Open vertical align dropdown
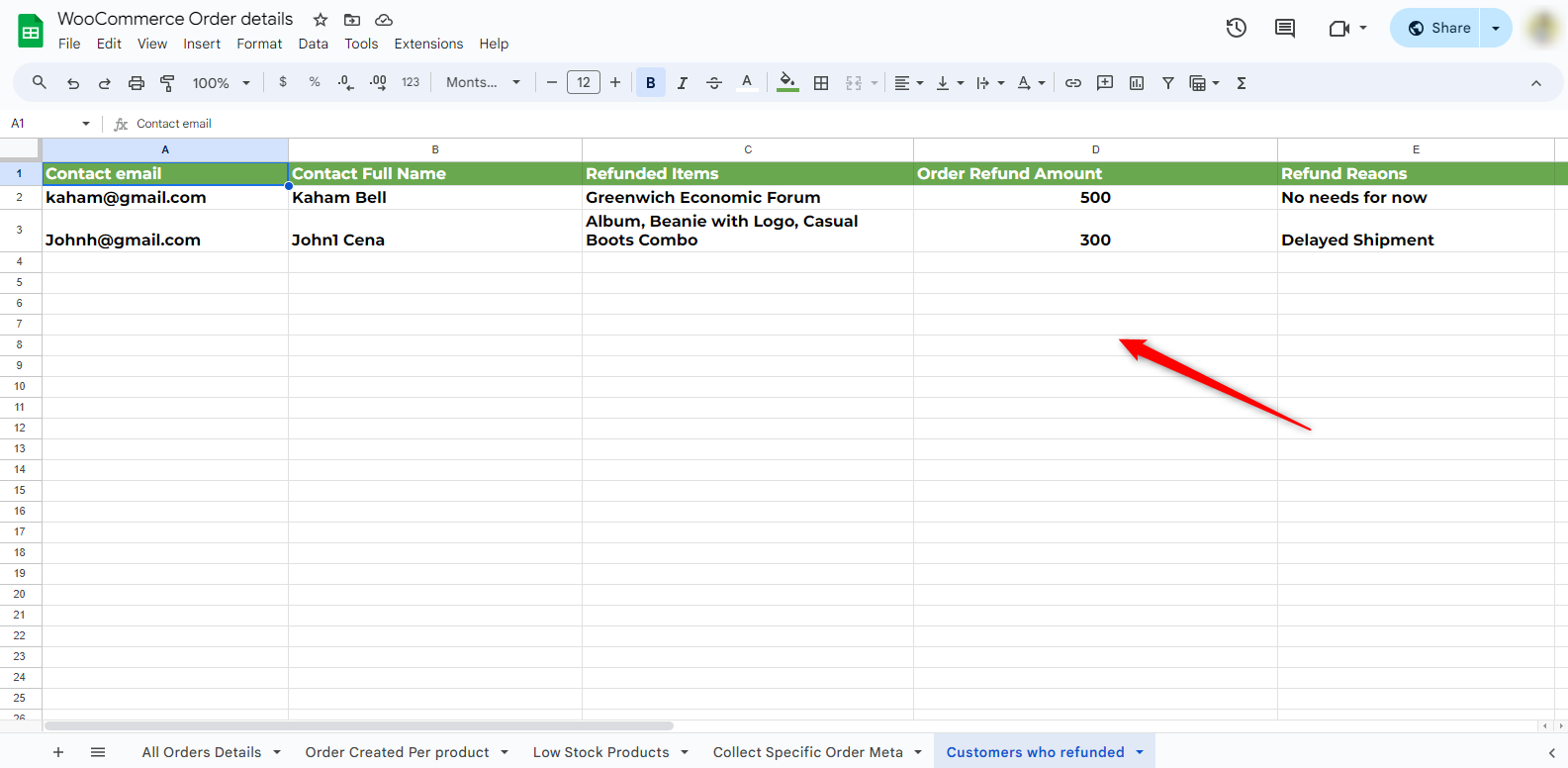 tap(950, 83)
